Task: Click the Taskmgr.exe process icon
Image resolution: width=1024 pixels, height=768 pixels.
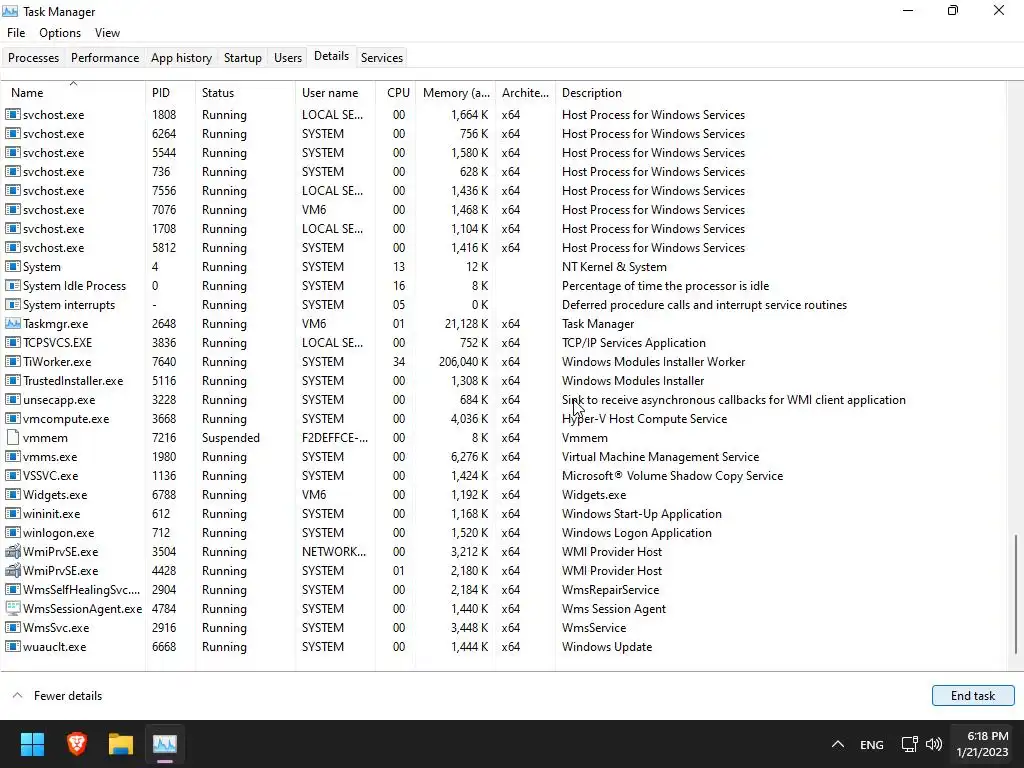Action: click(12, 323)
